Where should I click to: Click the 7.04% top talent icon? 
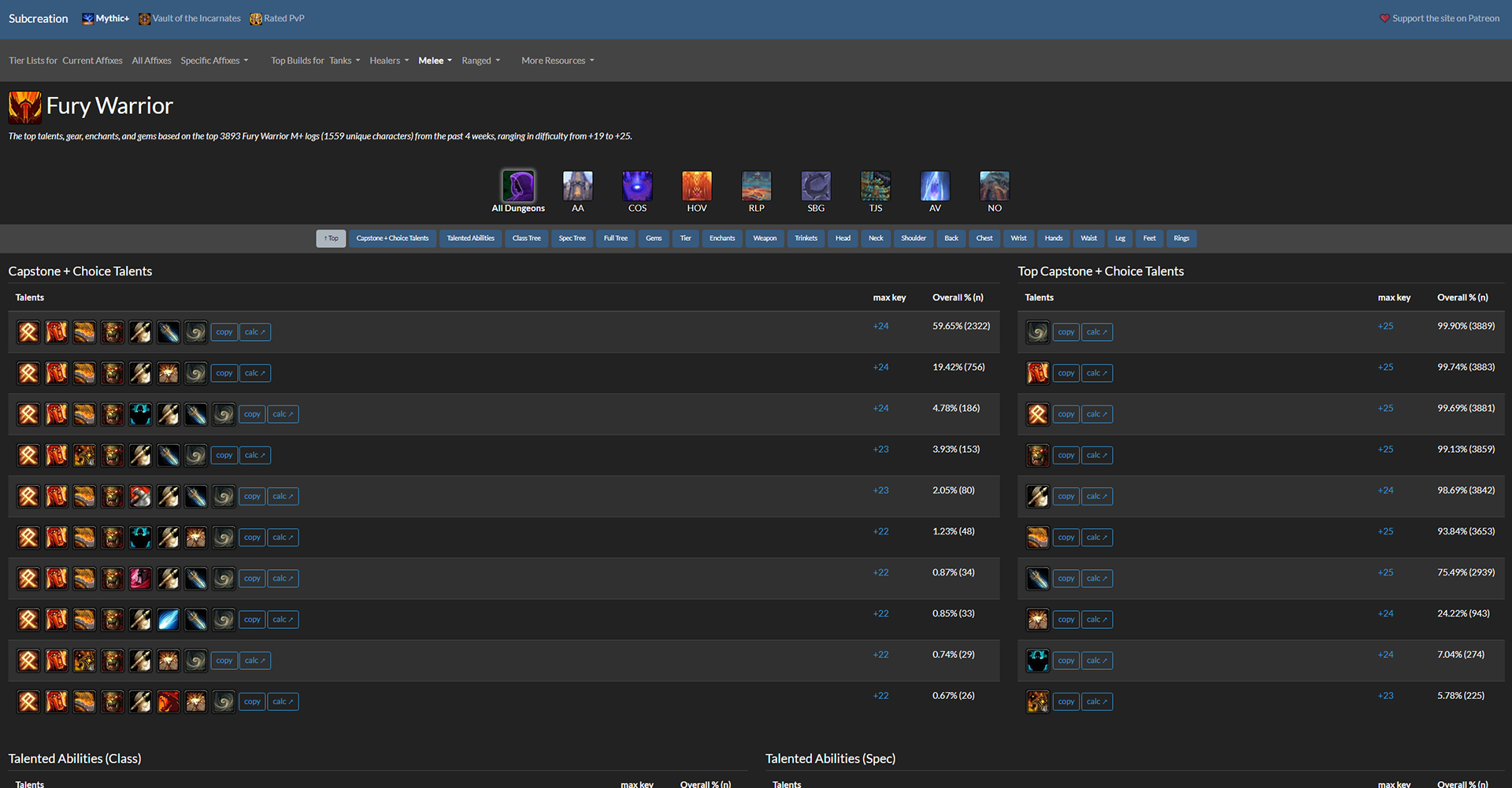pyautogui.click(x=1038, y=660)
